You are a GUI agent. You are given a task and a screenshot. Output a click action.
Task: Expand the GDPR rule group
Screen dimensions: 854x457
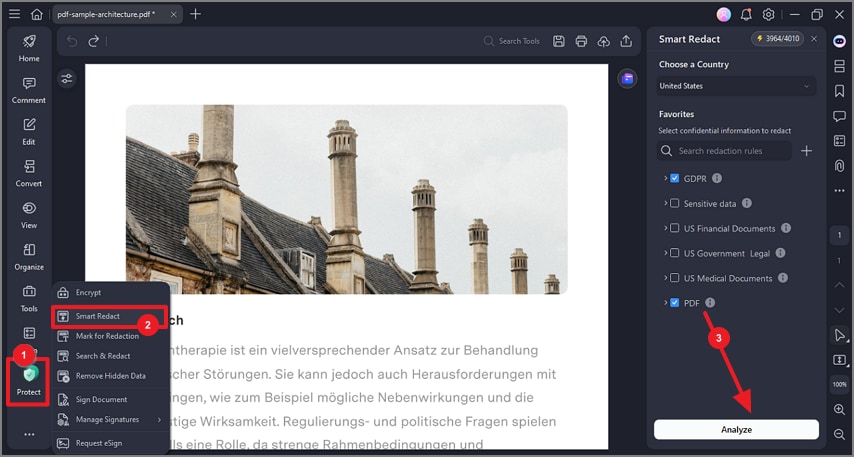click(665, 178)
